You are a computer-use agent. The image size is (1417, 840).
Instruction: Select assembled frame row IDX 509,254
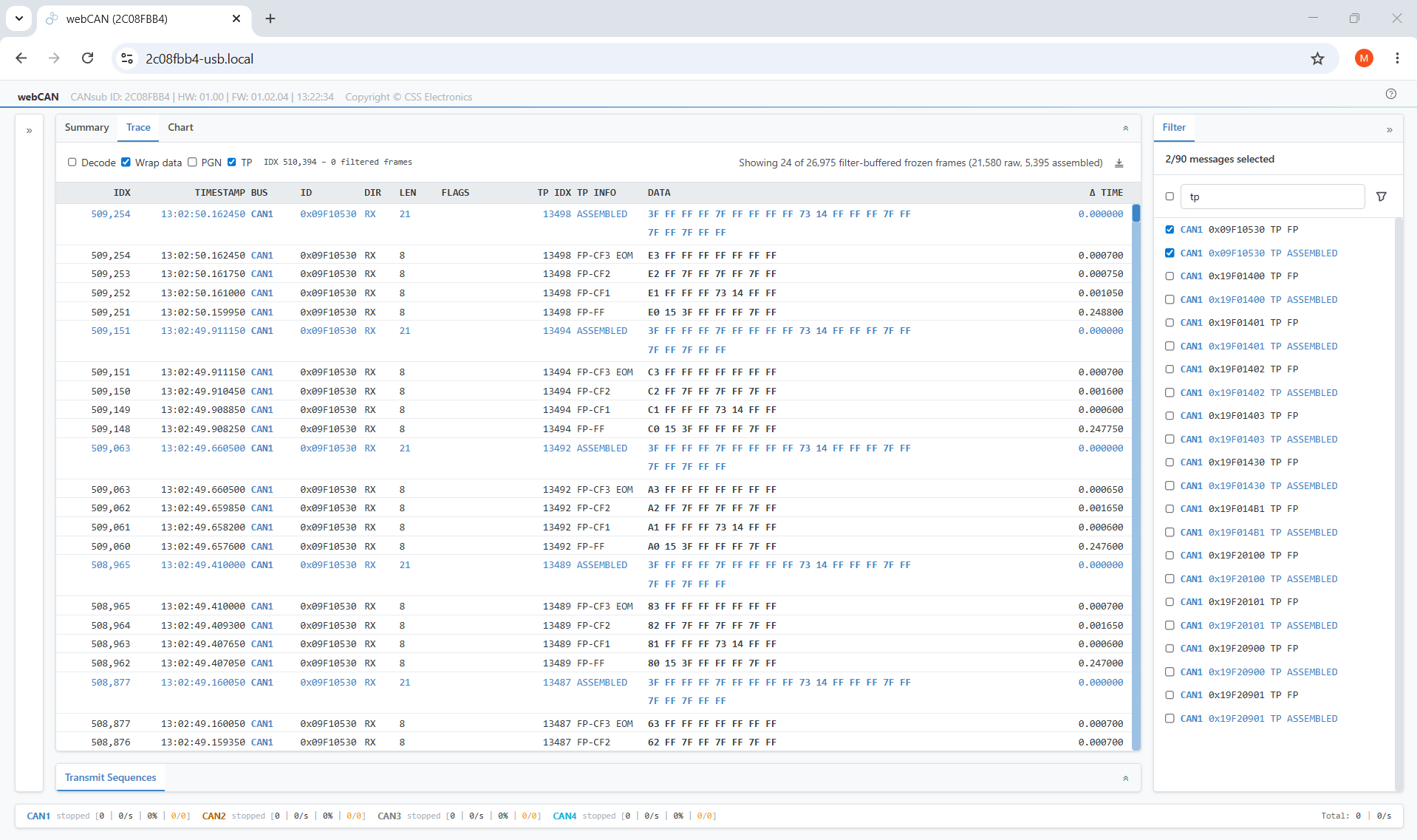click(x=594, y=224)
